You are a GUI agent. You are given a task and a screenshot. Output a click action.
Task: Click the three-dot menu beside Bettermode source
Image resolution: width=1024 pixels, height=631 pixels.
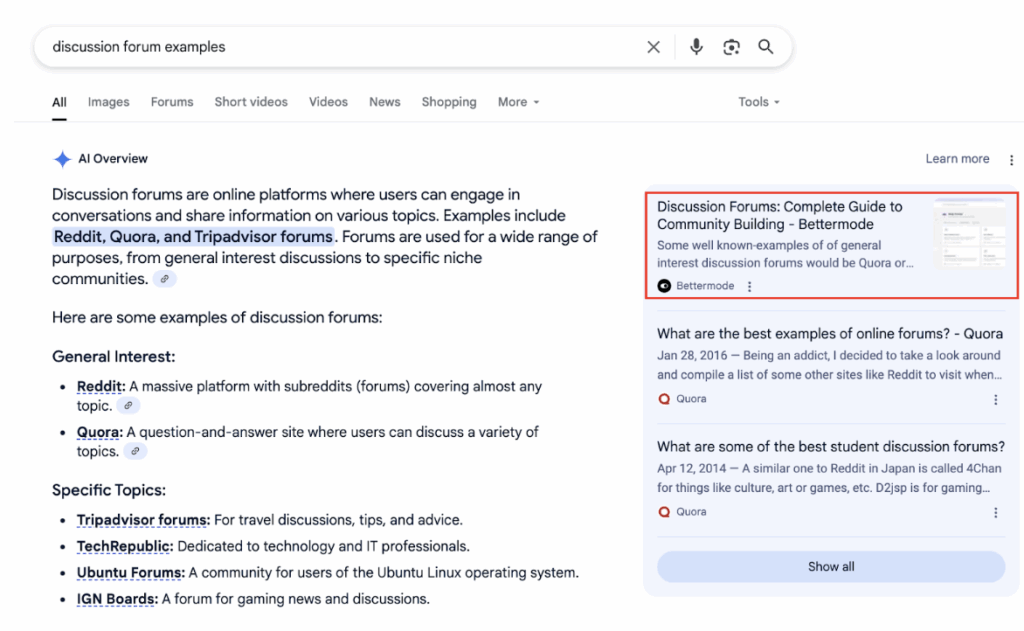pyautogui.click(x=749, y=286)
